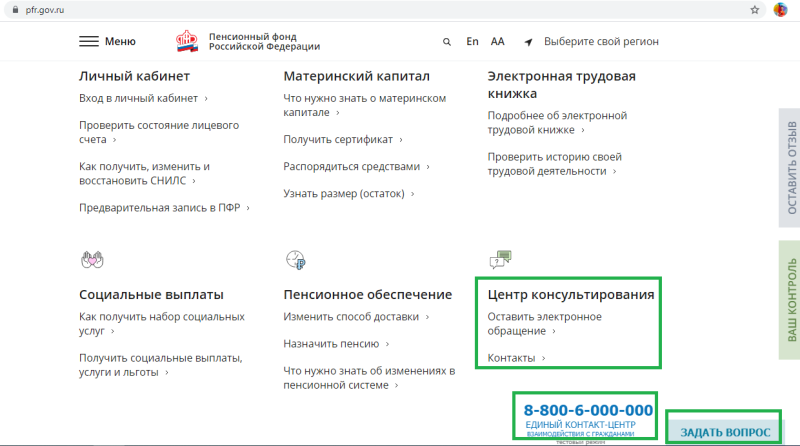Open Получить социальные выплаты, услуги и льготы
The image size is (800, 446).
click(x=161, y=365)
